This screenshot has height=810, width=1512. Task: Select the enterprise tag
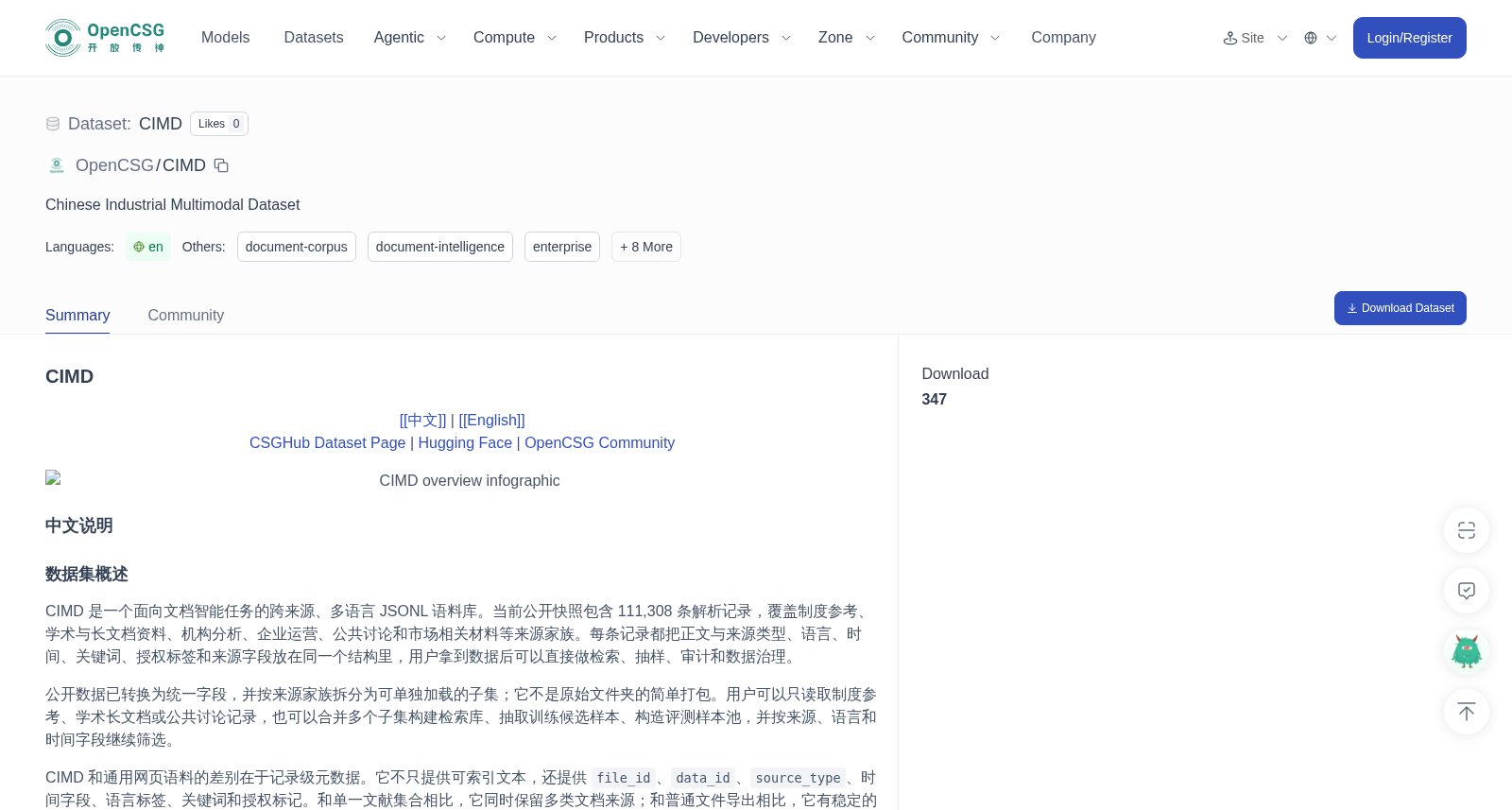[x=562, y=247]
